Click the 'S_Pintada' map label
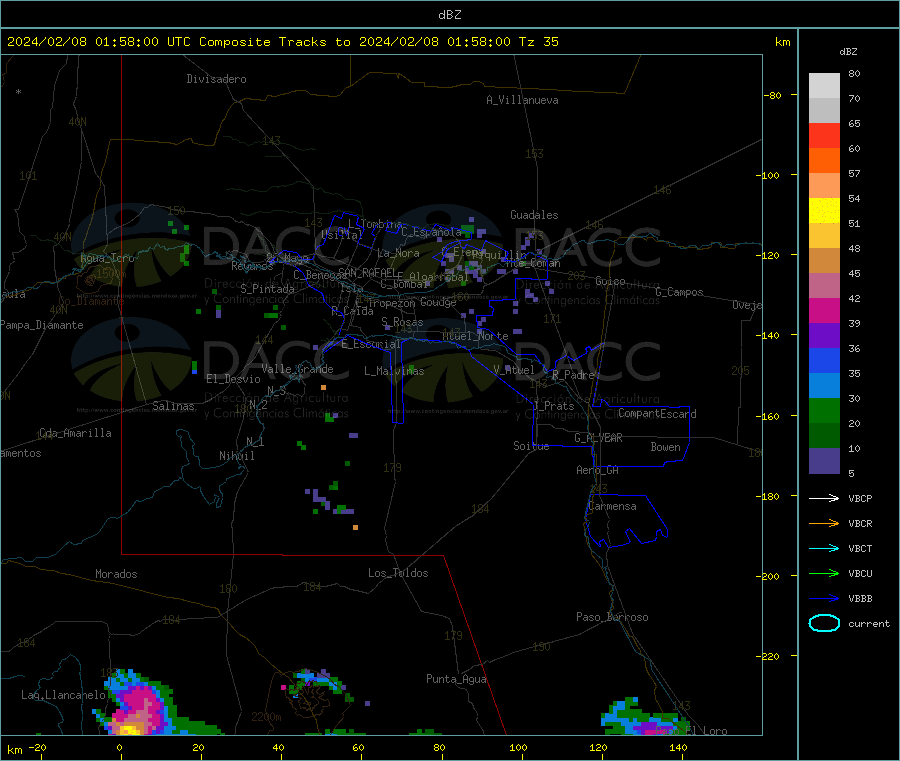 (x=267, y=289)
